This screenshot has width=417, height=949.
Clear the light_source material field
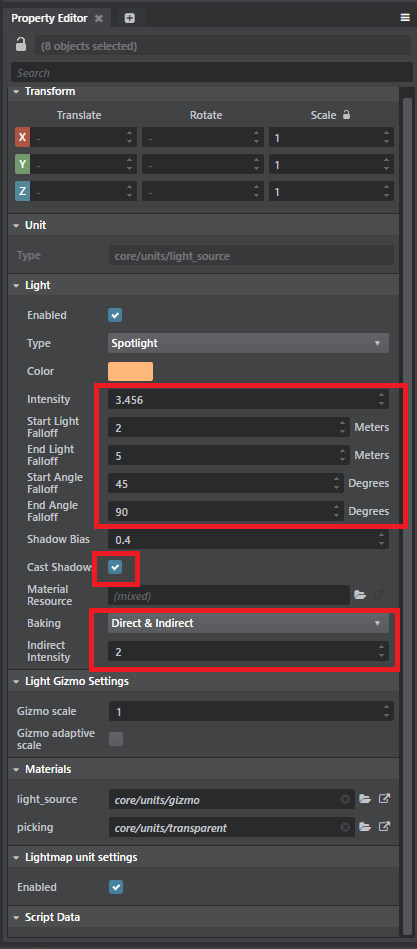pyautogui.click(x=345, y=799)
